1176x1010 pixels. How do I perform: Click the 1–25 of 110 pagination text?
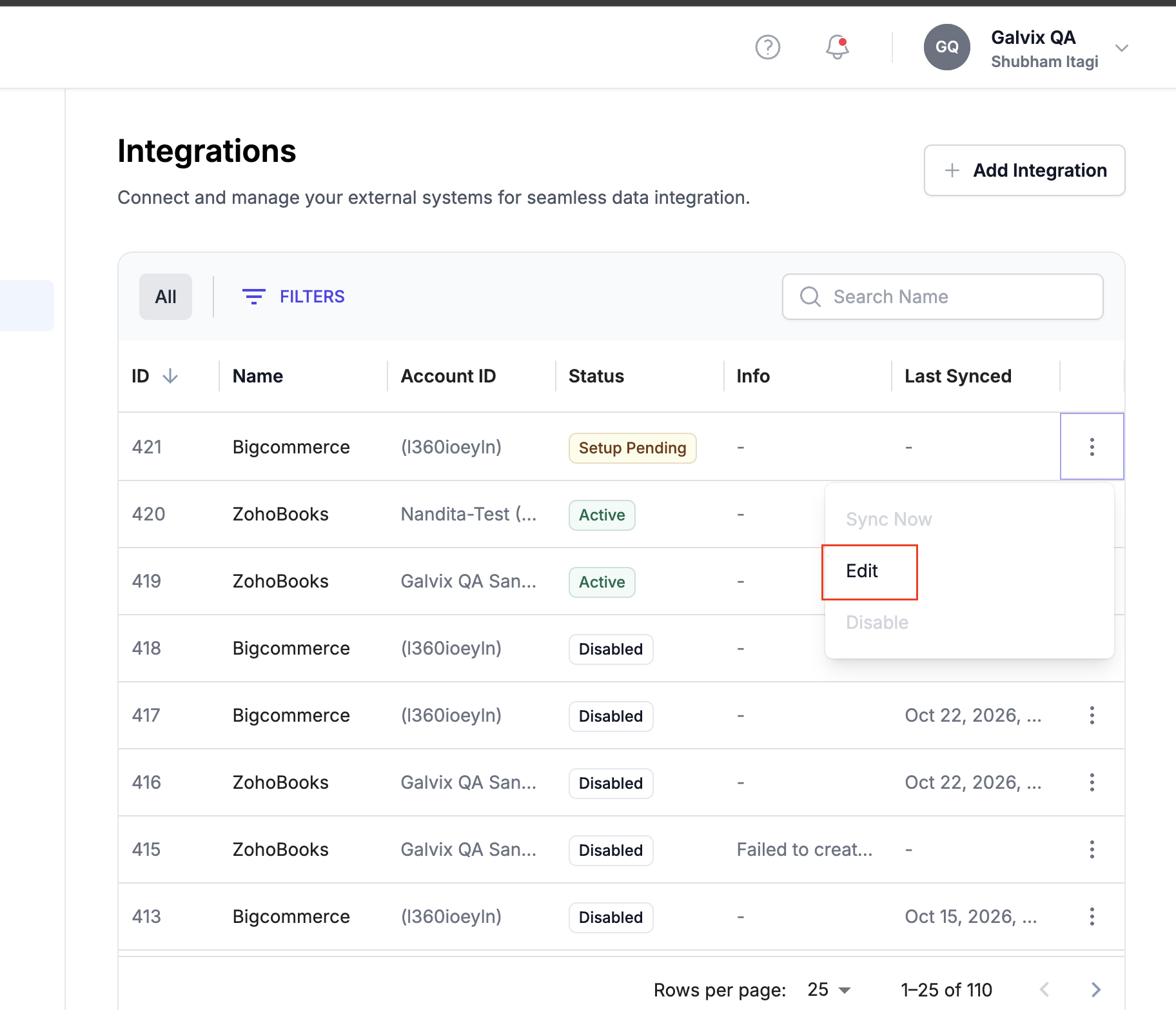tap(946, 989)
